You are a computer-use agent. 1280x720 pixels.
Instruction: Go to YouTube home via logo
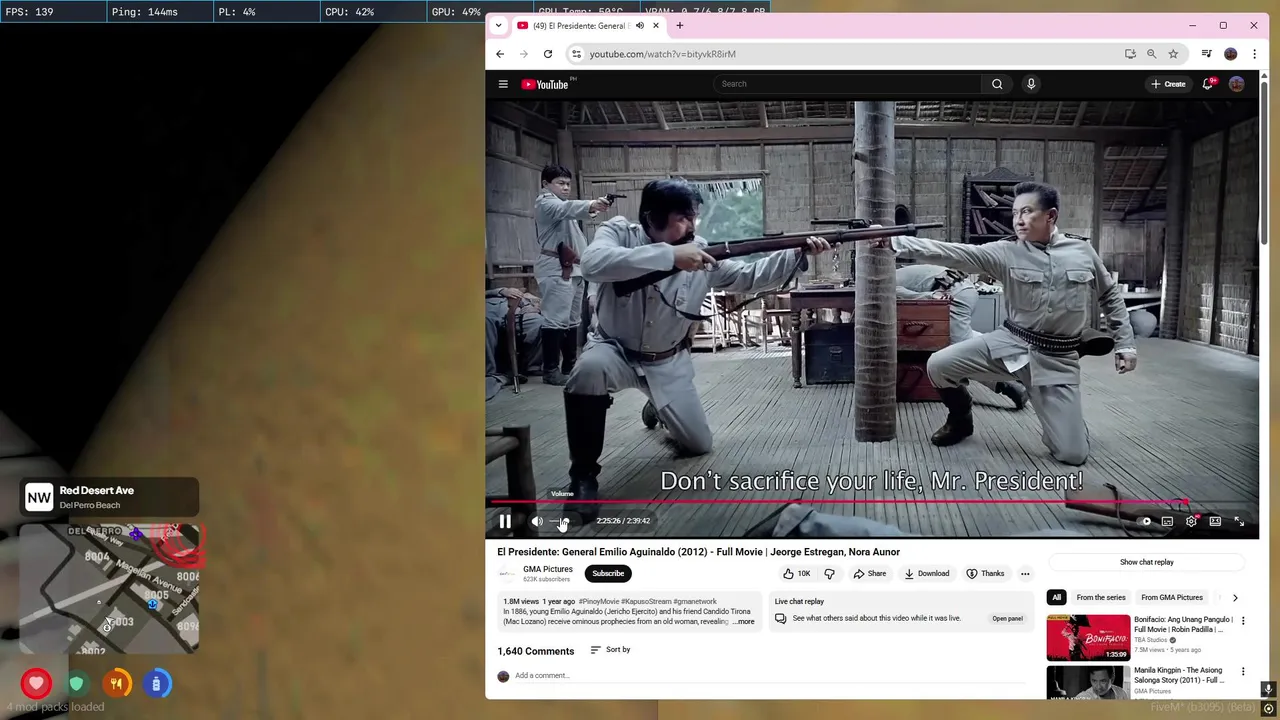(x=546, y=84)
